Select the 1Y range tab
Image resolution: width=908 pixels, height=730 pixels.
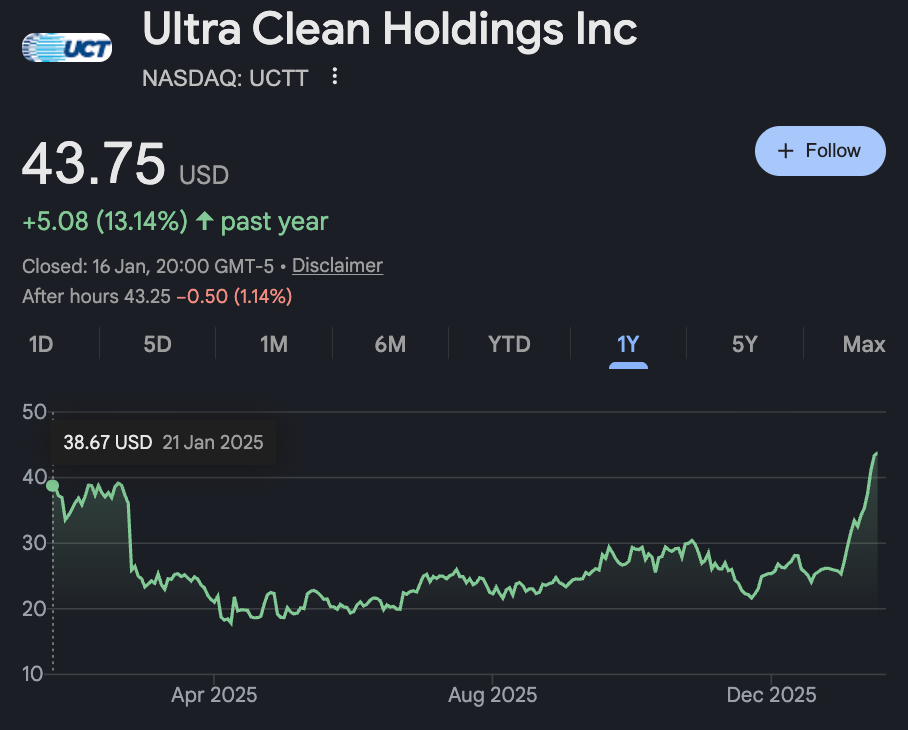click(628, 345)
